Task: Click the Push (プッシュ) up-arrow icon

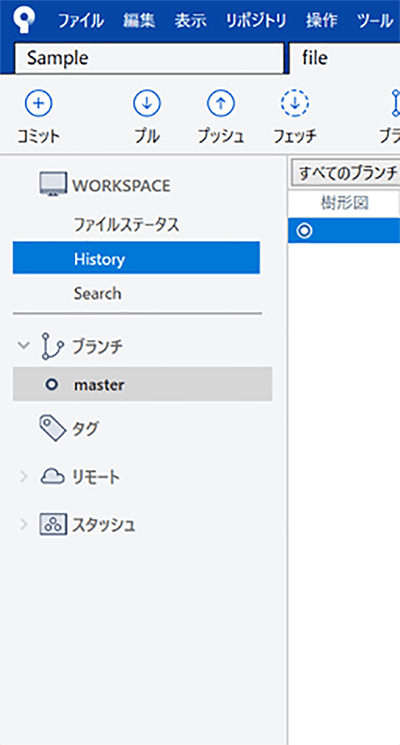Action: (x=221, y=103)
